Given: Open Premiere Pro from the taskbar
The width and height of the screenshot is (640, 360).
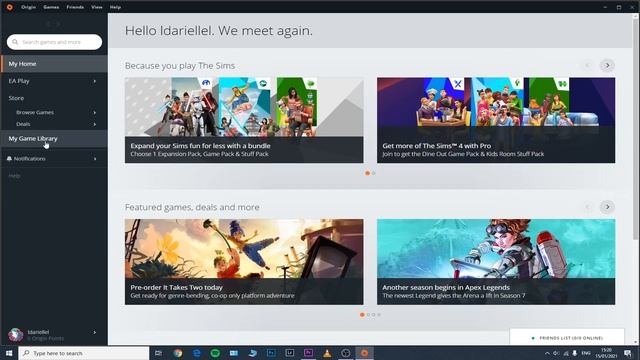Looking at the screenshot, I should tap(309, 353).
